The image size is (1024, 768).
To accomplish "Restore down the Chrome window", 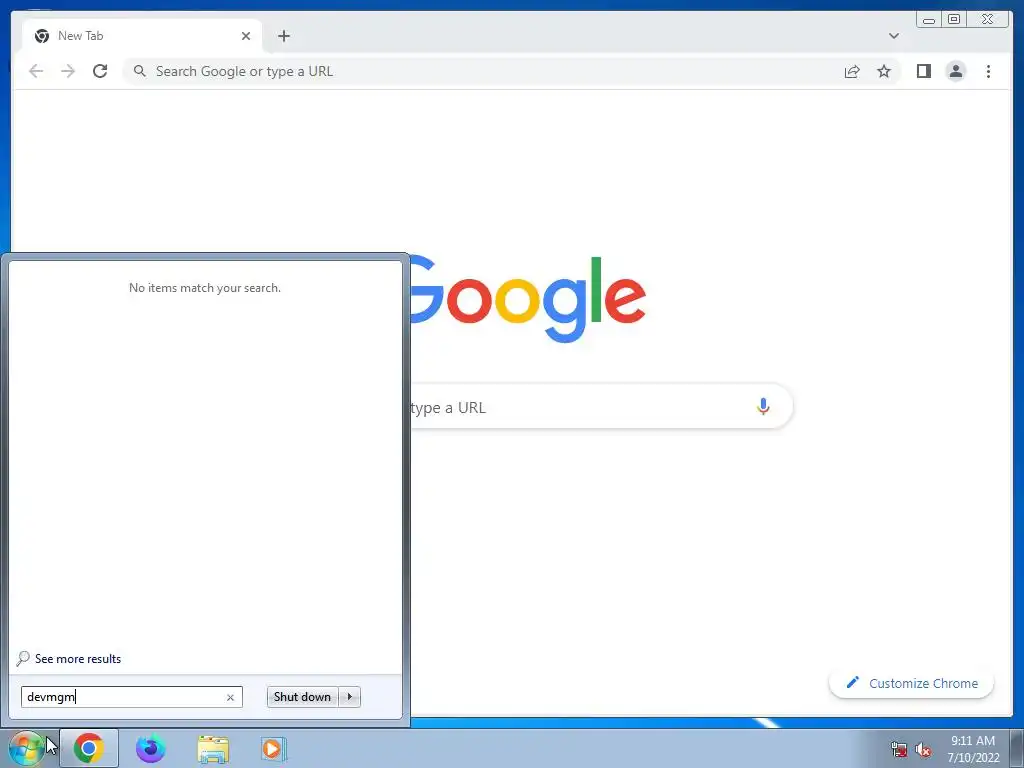I will (954, 20).
